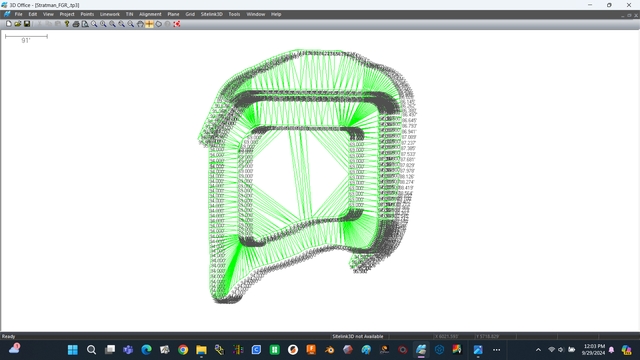Save project using floppy disk icon
The height and width of the screenshot is (360, 640).
[27, 24]
